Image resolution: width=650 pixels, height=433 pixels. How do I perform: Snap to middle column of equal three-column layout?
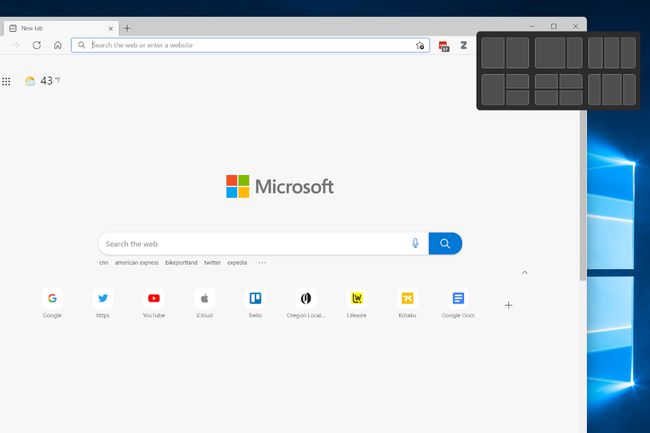pos(612,53)
